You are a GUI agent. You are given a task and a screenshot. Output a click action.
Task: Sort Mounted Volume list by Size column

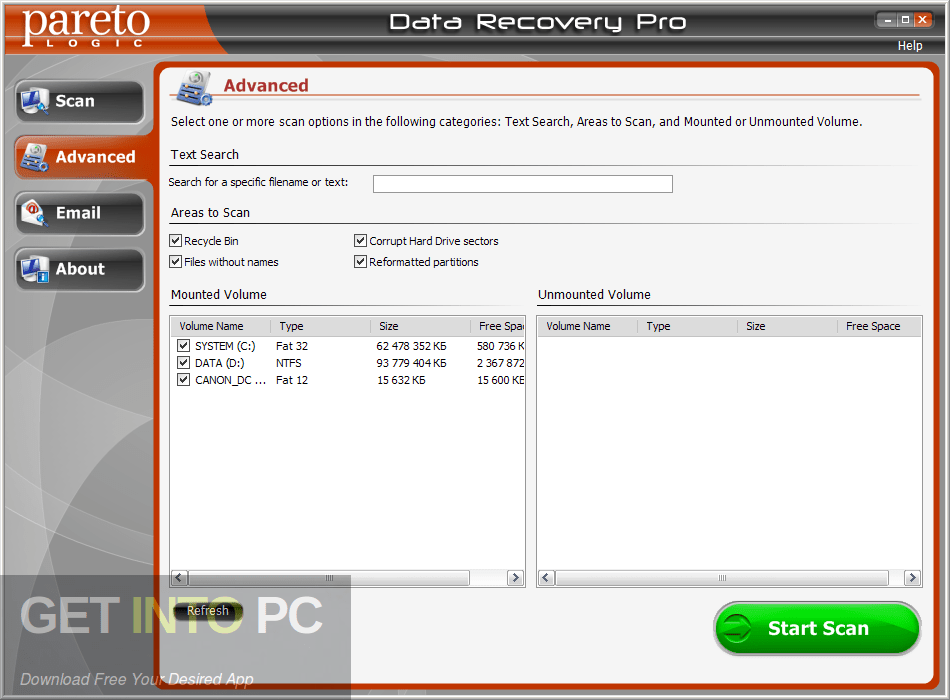point(420,326)
